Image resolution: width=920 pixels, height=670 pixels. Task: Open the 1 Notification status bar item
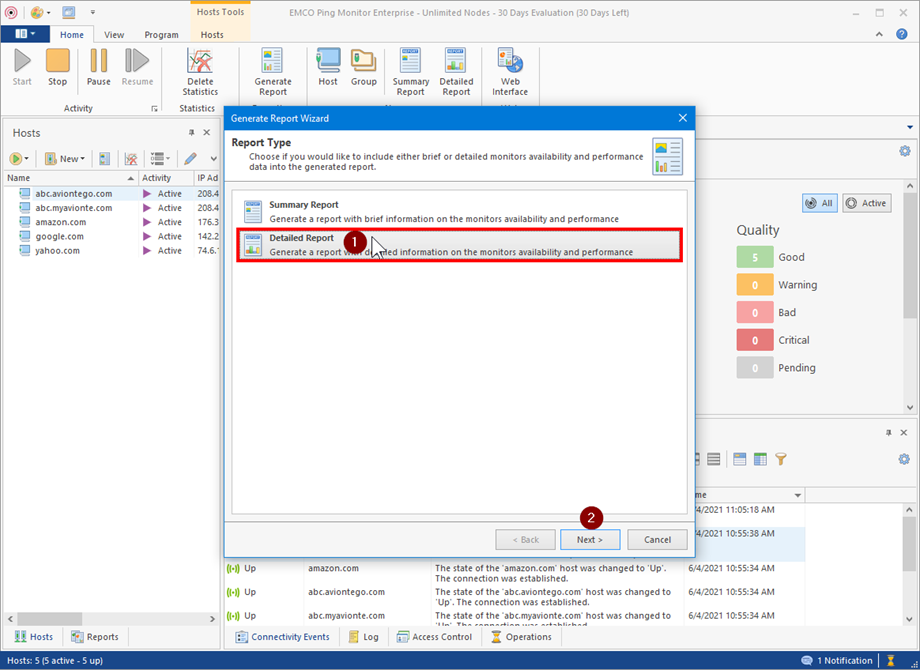[x=837, y=660]
